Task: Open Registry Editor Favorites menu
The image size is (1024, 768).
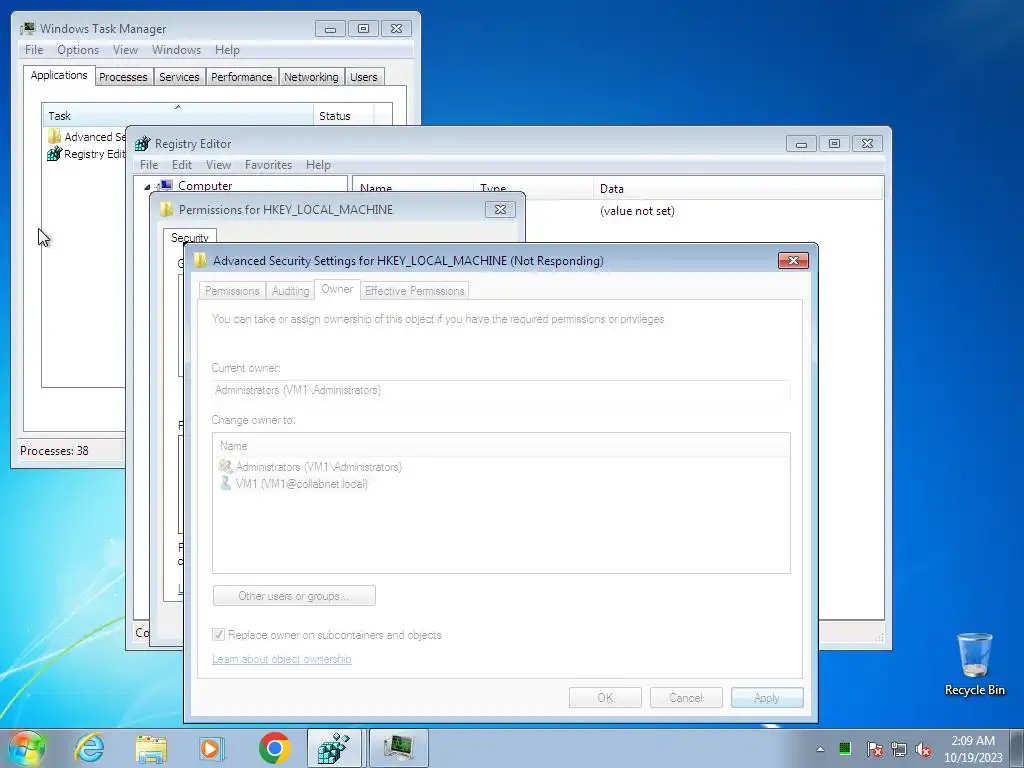Action: pyautogui.click(x=268, y=165)
